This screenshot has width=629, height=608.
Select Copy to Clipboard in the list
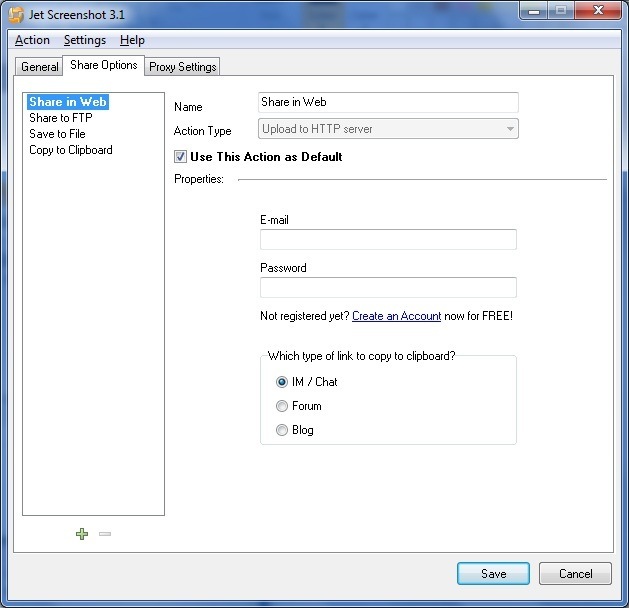(70, 150)
